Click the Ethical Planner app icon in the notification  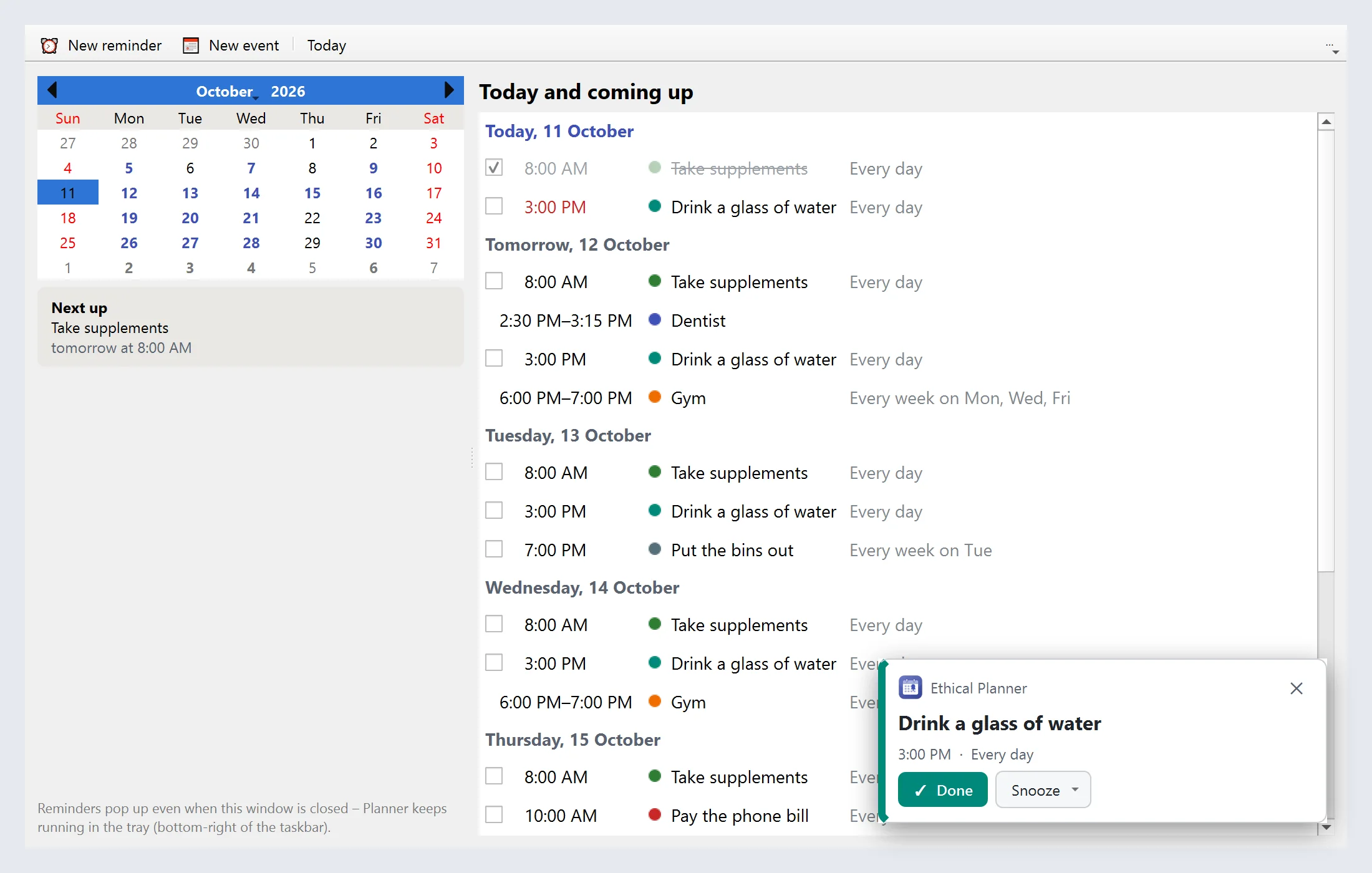pyautogui.click(x=911, y=688)
